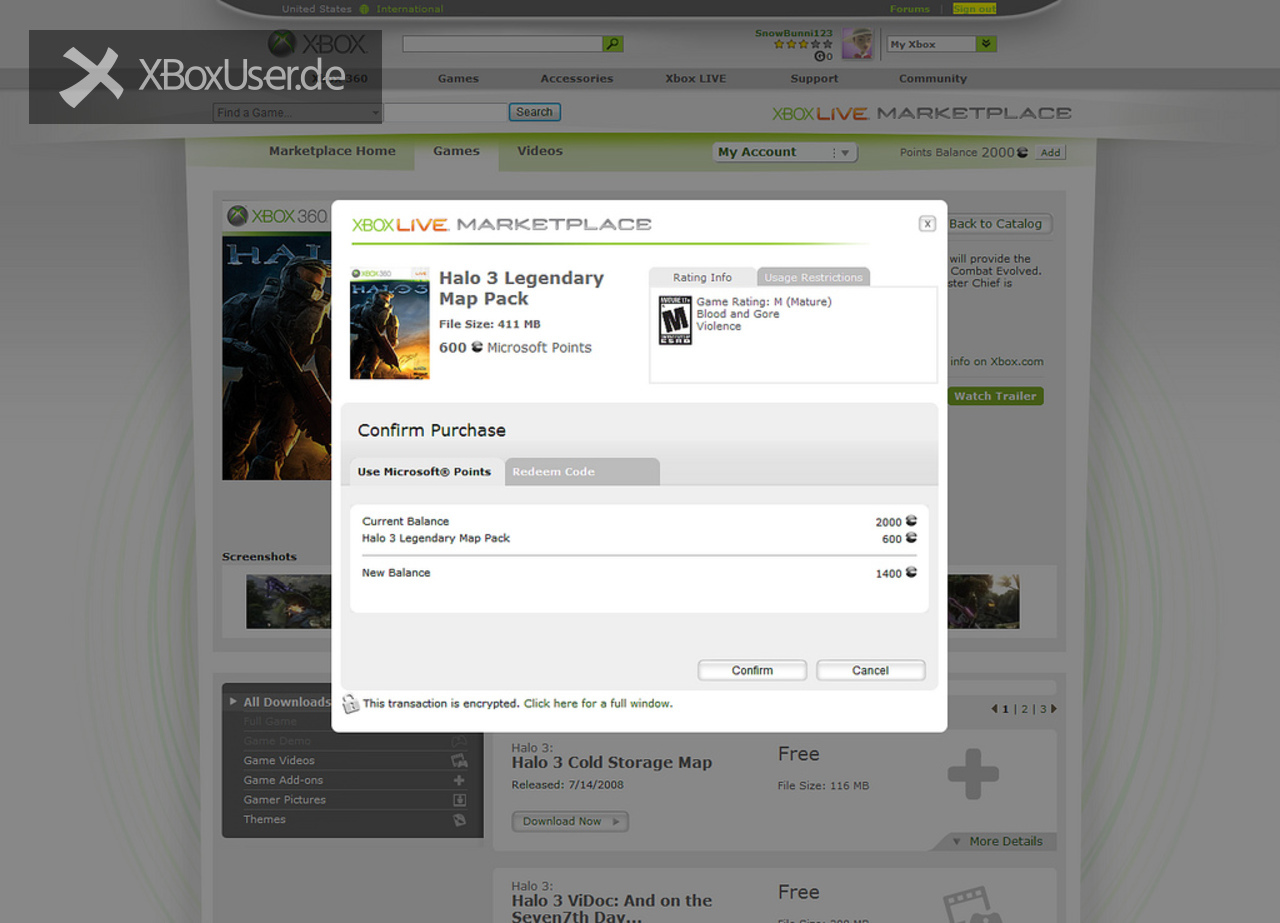Select the Marketplace Games tab
This screenshot has width=1280, height=923.
click(x=456, y=151)
